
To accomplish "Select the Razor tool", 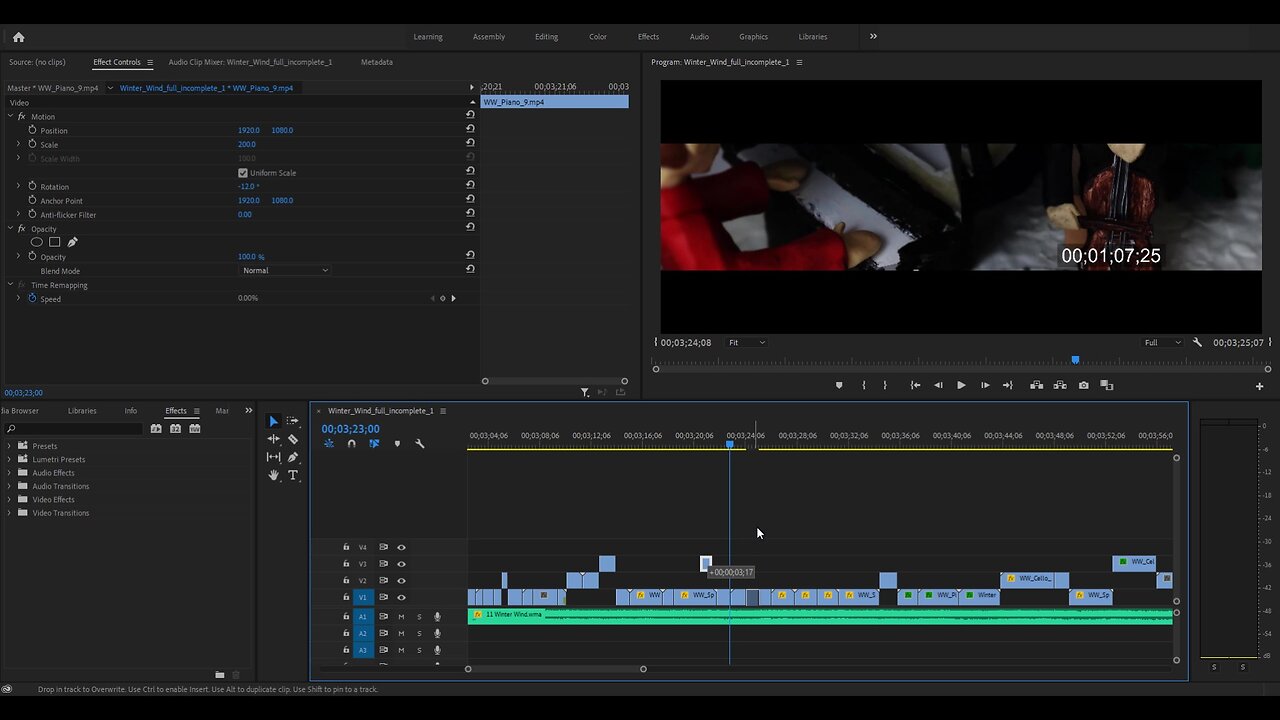I will pyautogui.click(x=293, y=439).
